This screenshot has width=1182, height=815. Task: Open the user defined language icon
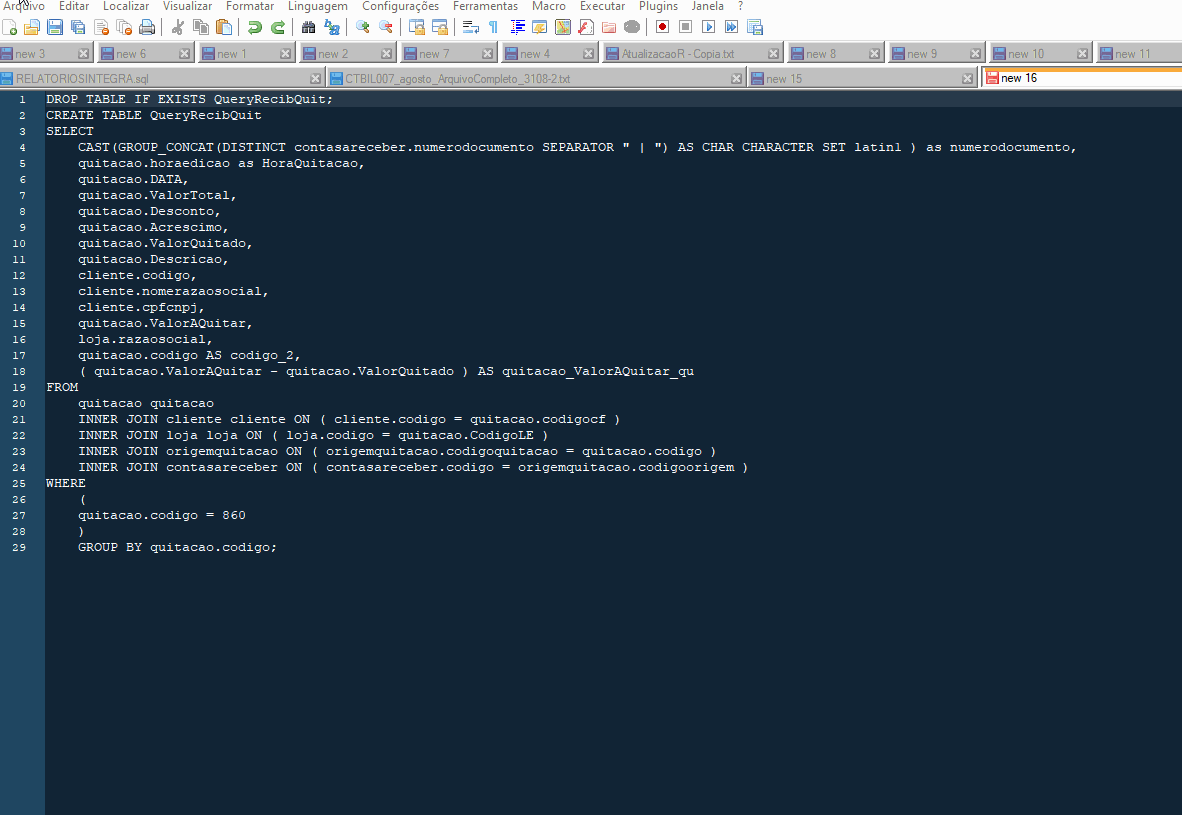[x=540, y=28]
